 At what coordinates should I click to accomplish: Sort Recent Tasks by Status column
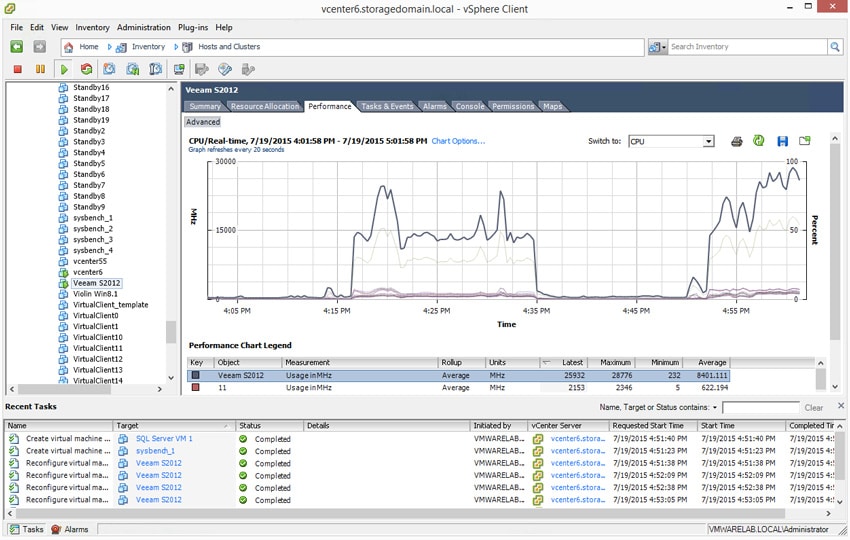pyautogui.click(x=269, y=426)
